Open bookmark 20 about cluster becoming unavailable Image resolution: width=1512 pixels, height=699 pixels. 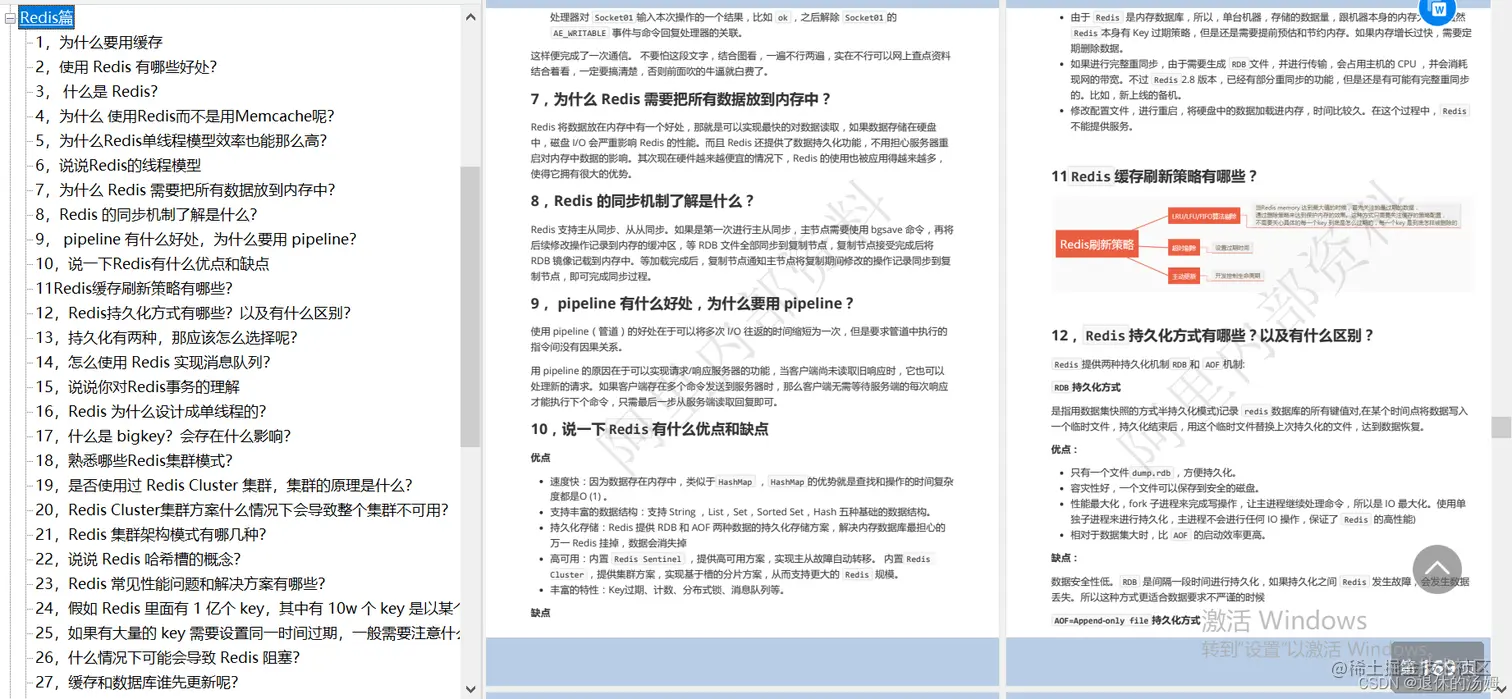[242, 510]
